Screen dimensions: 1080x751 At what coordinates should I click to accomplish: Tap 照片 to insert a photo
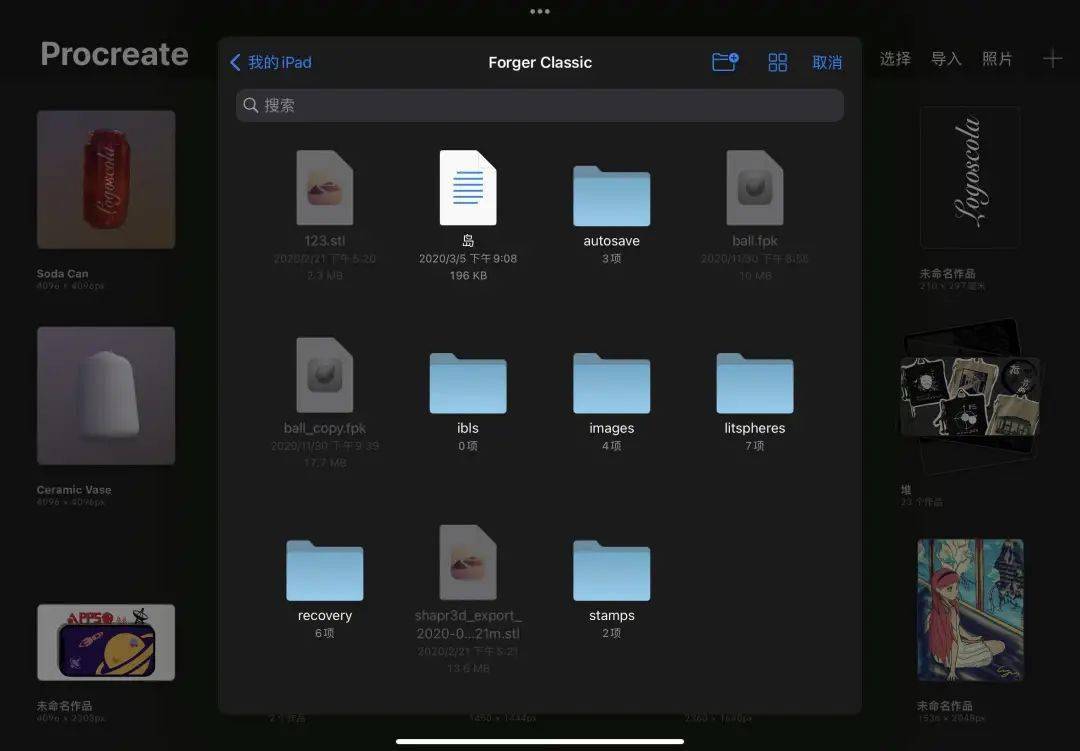point(998,58)
